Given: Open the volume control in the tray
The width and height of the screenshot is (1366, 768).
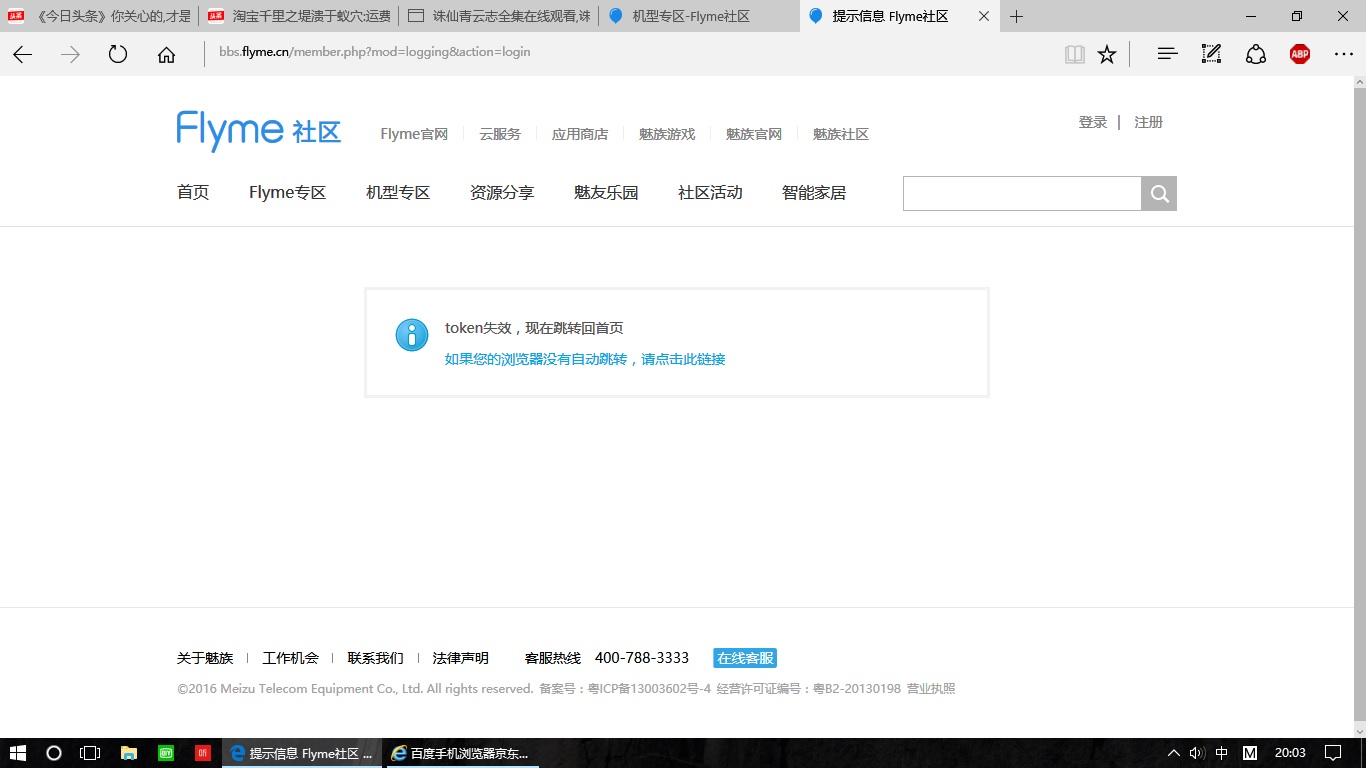Looking at the screenshot, I should (x=1196, y=753).
